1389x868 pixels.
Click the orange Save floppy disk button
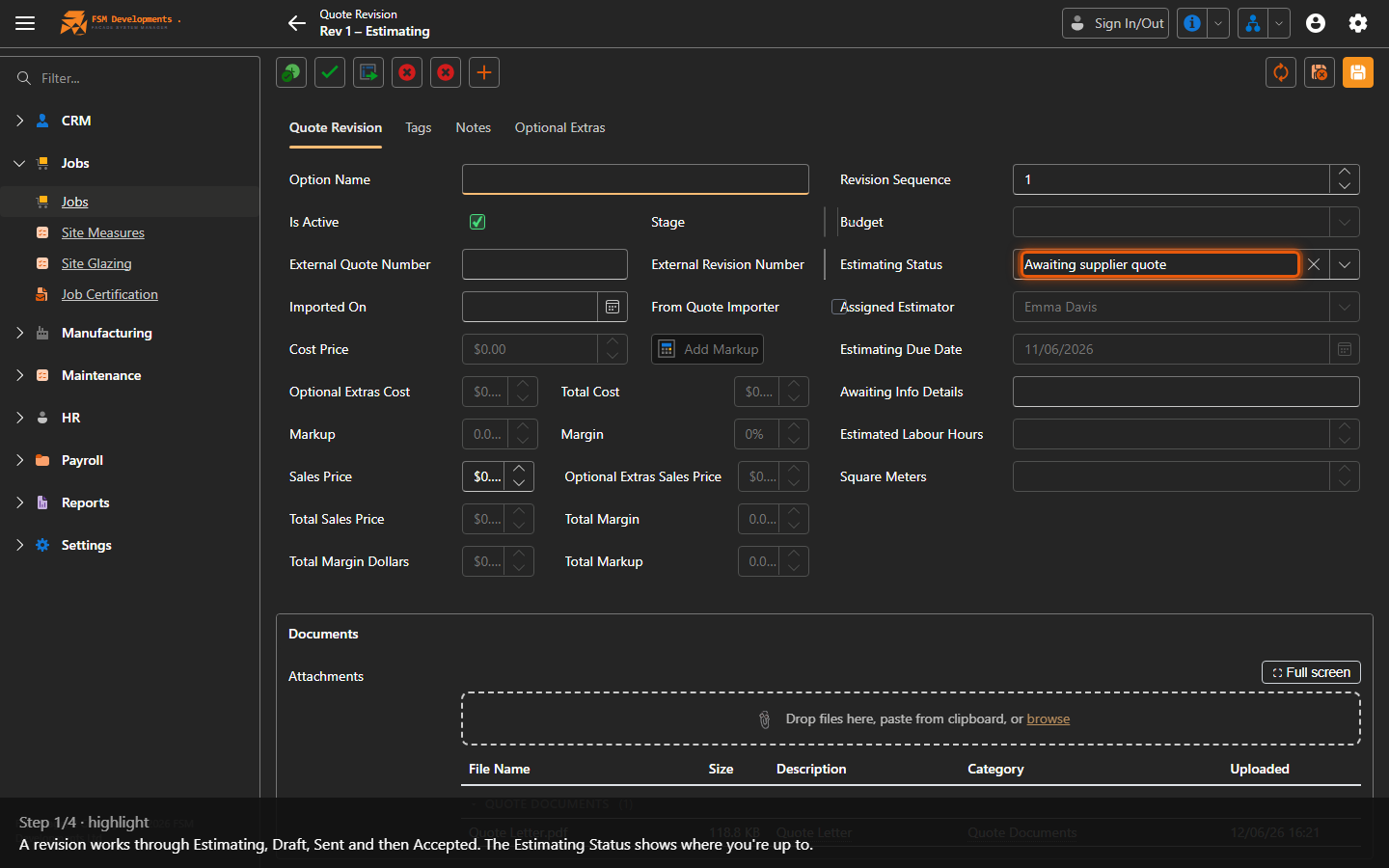coord(1357,72)
